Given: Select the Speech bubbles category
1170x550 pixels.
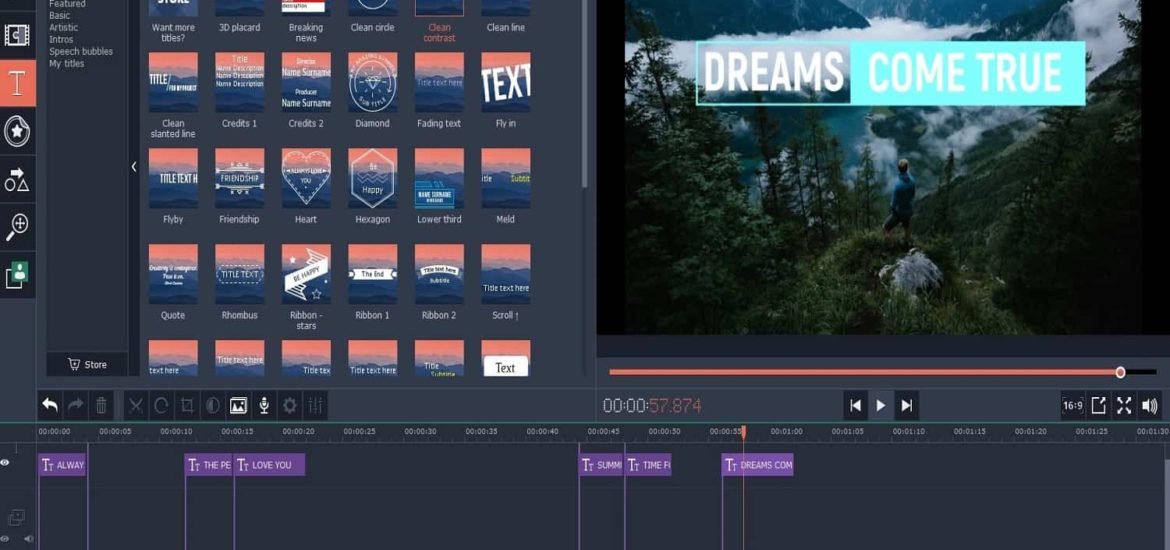Looking at the screenshot, I should click(x=81, y=51).
